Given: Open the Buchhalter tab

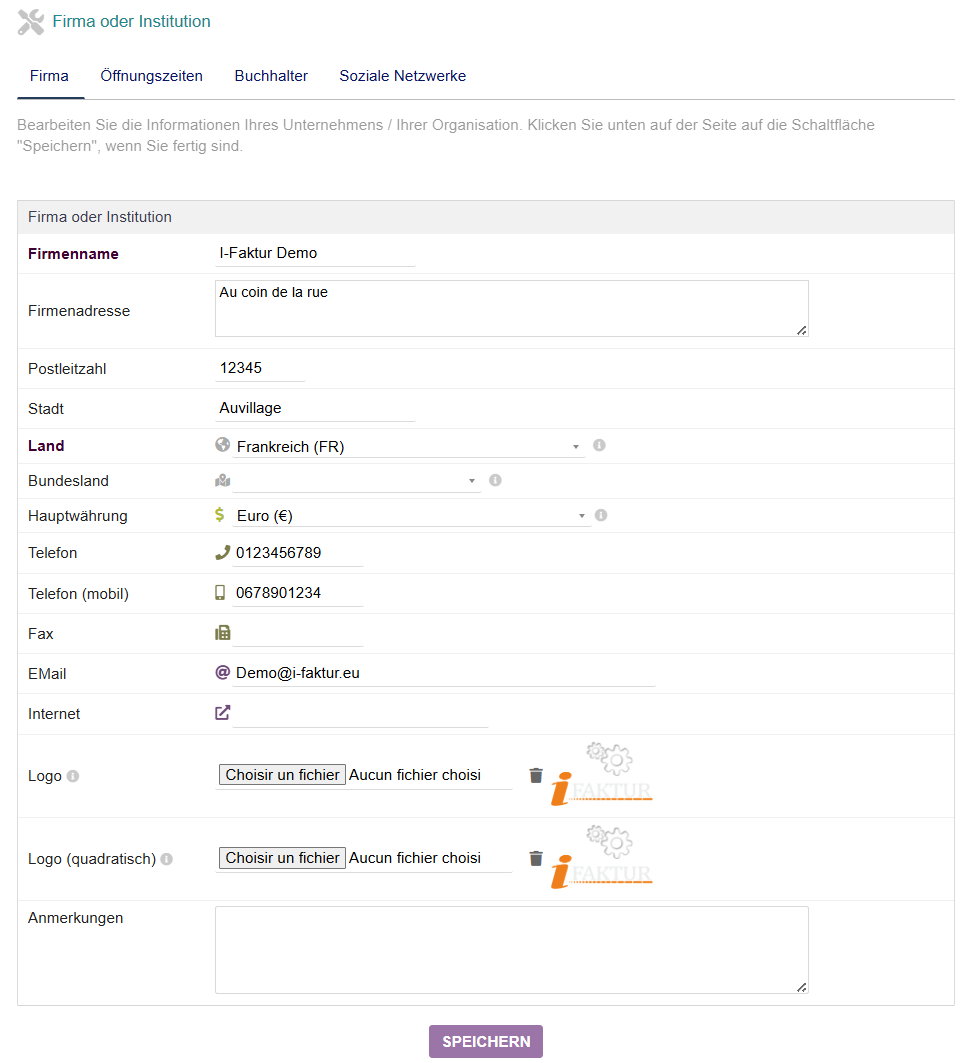Looking at the screenshot, I should [271, 76].
